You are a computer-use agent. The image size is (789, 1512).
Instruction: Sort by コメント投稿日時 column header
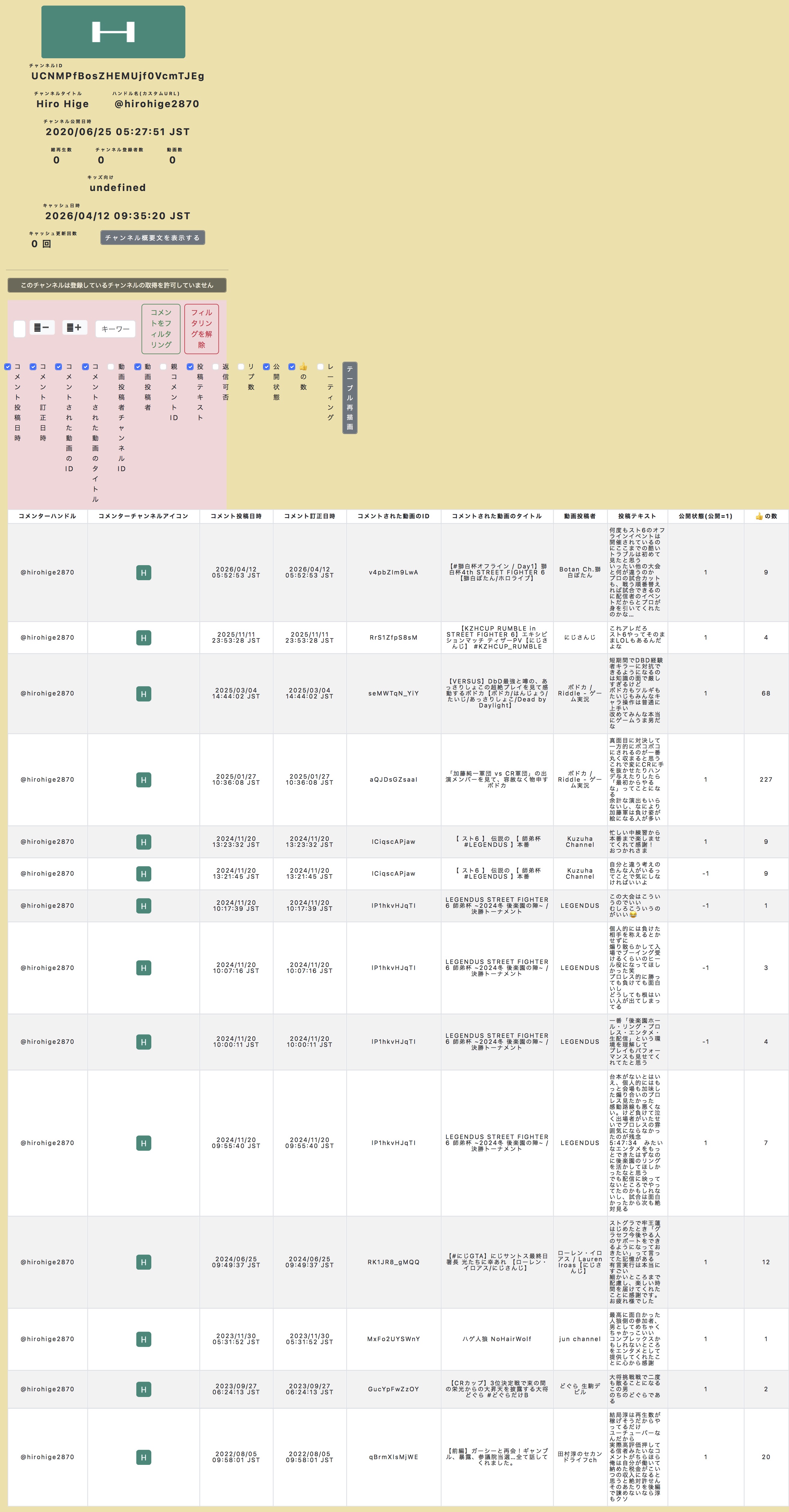[x=236, y=517]
